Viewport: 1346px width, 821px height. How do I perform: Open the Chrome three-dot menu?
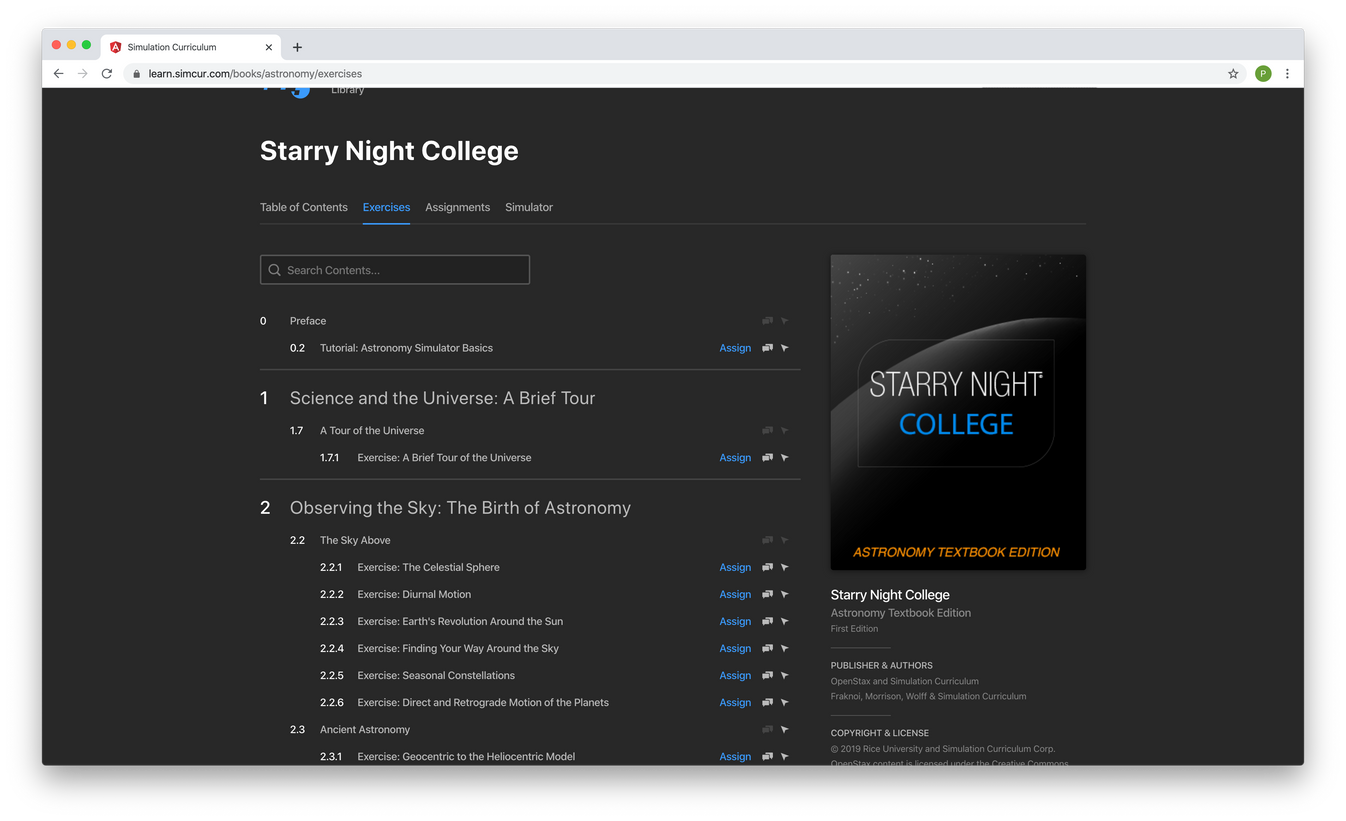pos(1287,73)
